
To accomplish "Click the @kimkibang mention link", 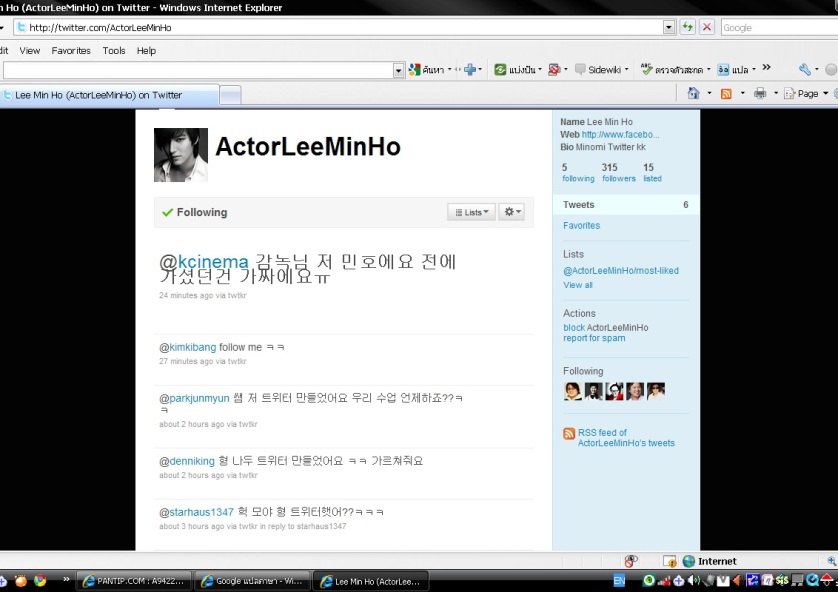I will click(x=188, y=347).
